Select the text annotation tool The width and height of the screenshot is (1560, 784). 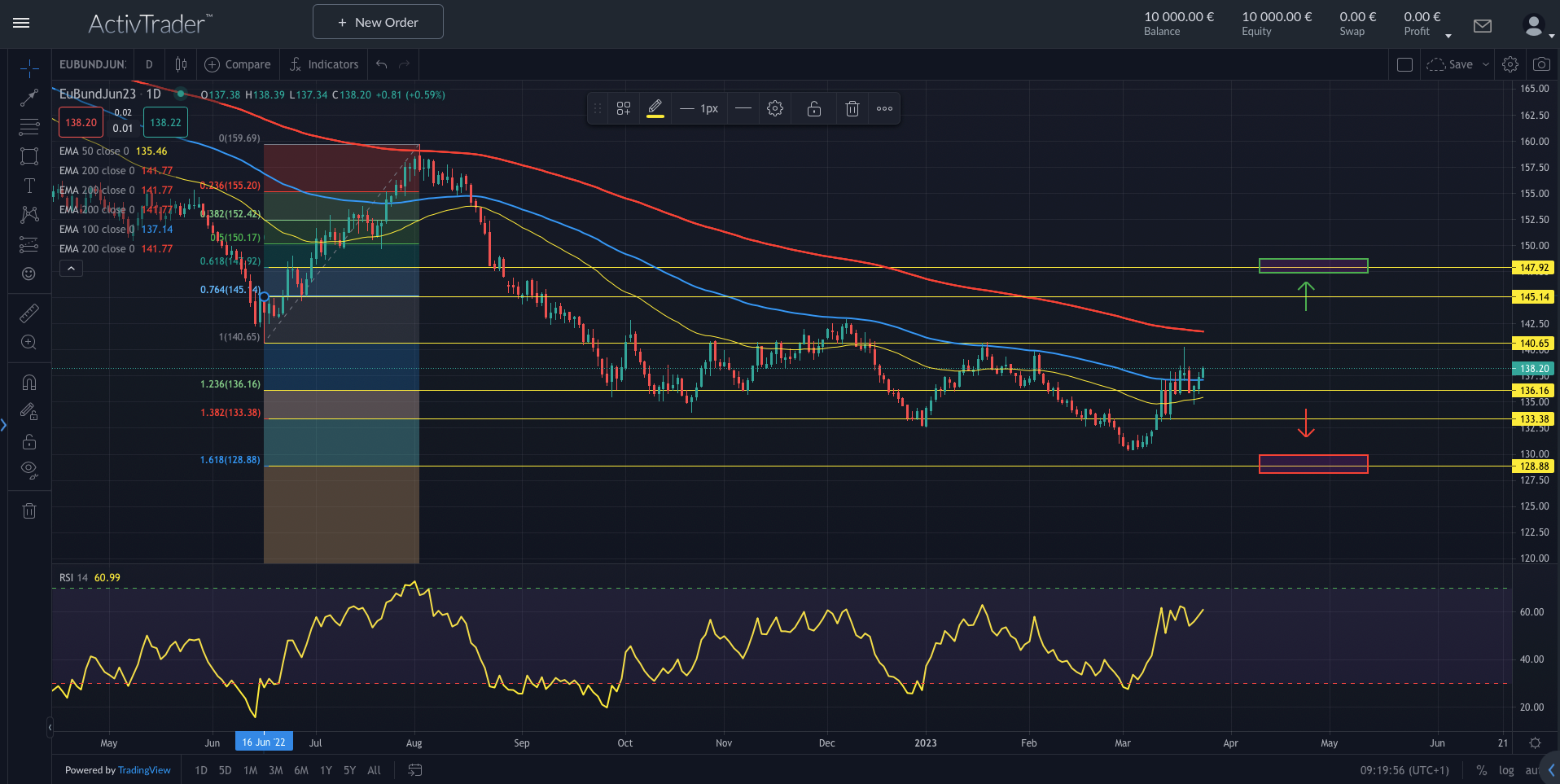click(x=29, y=186)
